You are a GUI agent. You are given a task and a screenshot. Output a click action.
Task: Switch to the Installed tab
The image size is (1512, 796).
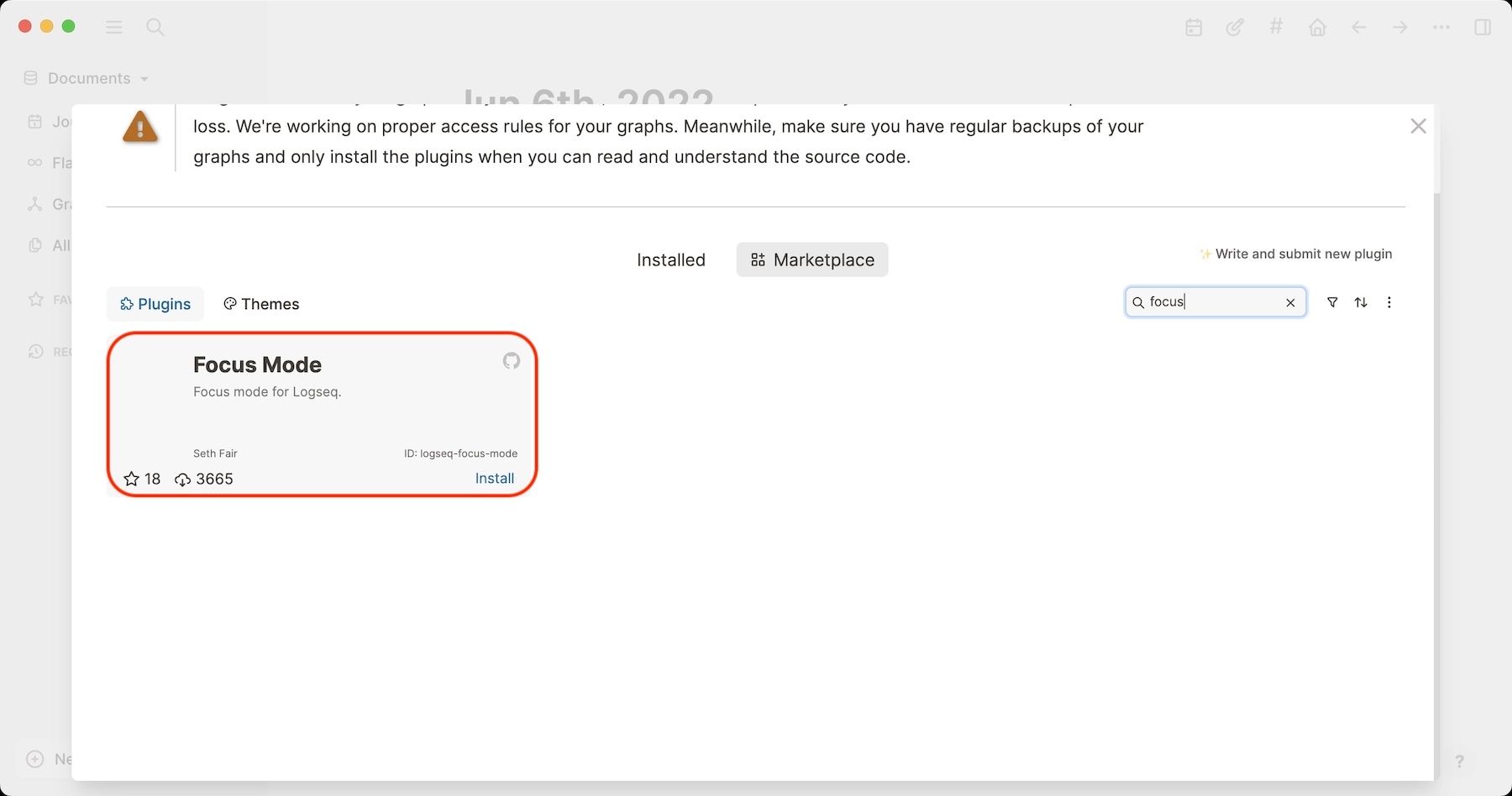click(670, 260)
